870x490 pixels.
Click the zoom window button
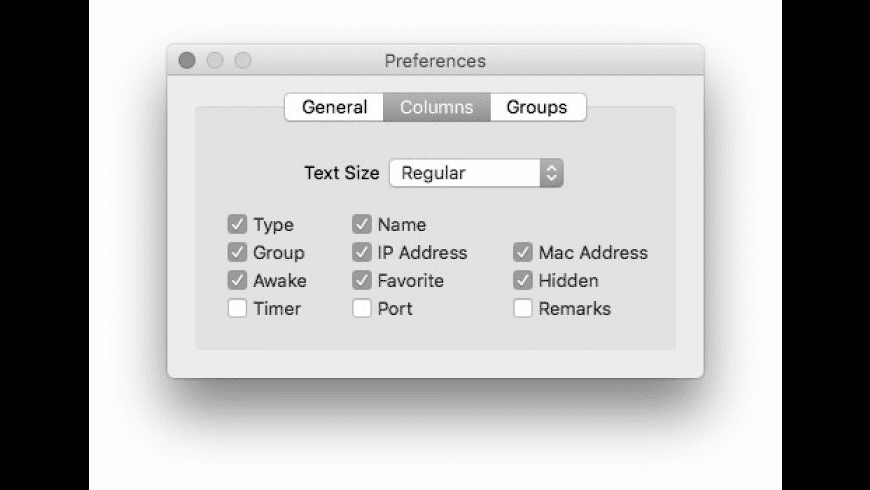coord(242,60)
